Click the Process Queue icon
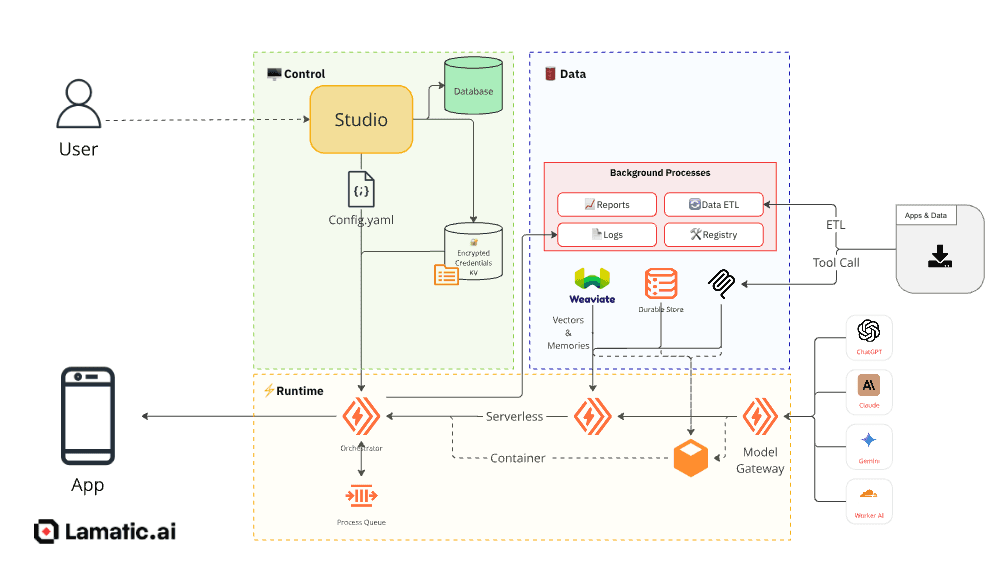The height and width of the screenshot is (570, 993). click(361, 496)
